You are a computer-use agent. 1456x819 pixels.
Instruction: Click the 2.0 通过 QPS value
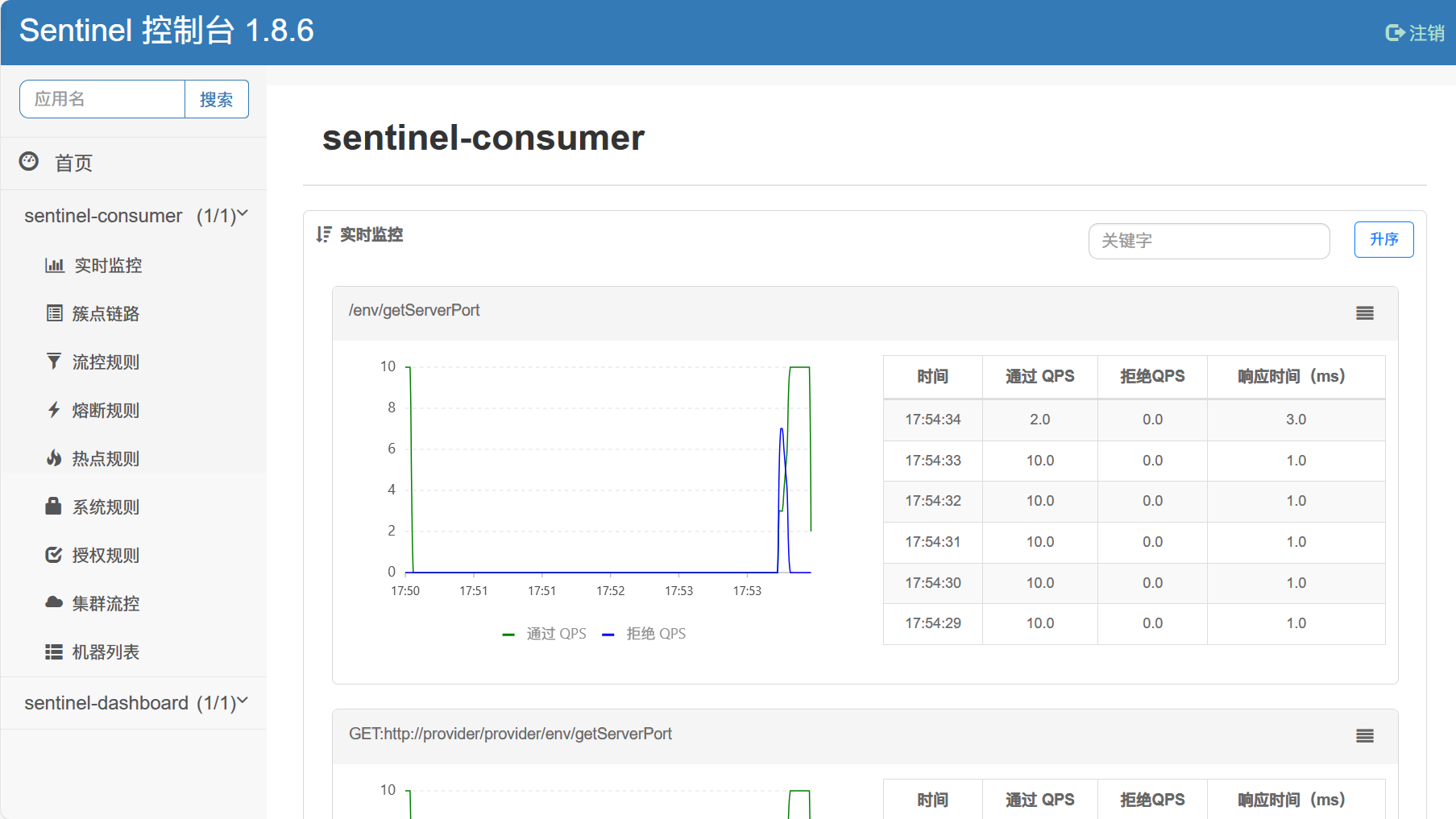click(1040, 420)
